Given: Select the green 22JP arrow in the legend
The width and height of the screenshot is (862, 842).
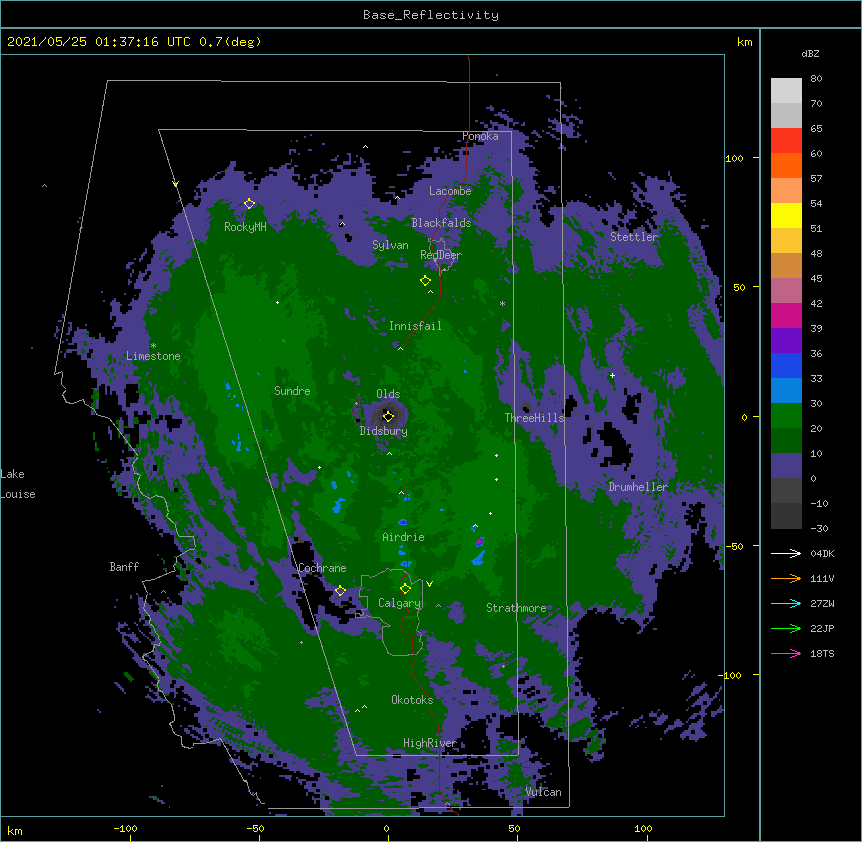Looking at the screenshot, I should coord(786,628).
